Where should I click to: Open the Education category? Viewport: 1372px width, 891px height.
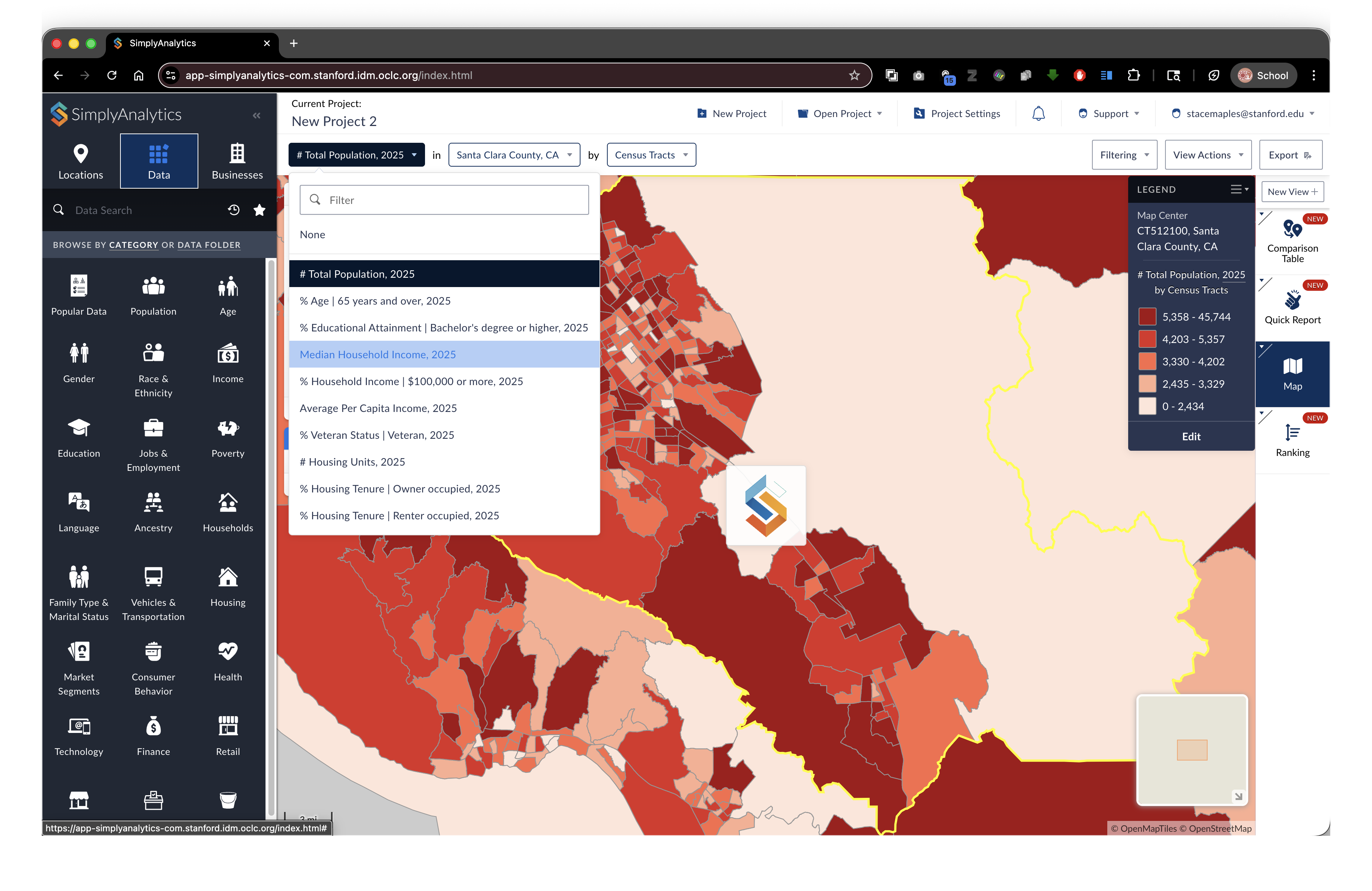pos(79,437)
